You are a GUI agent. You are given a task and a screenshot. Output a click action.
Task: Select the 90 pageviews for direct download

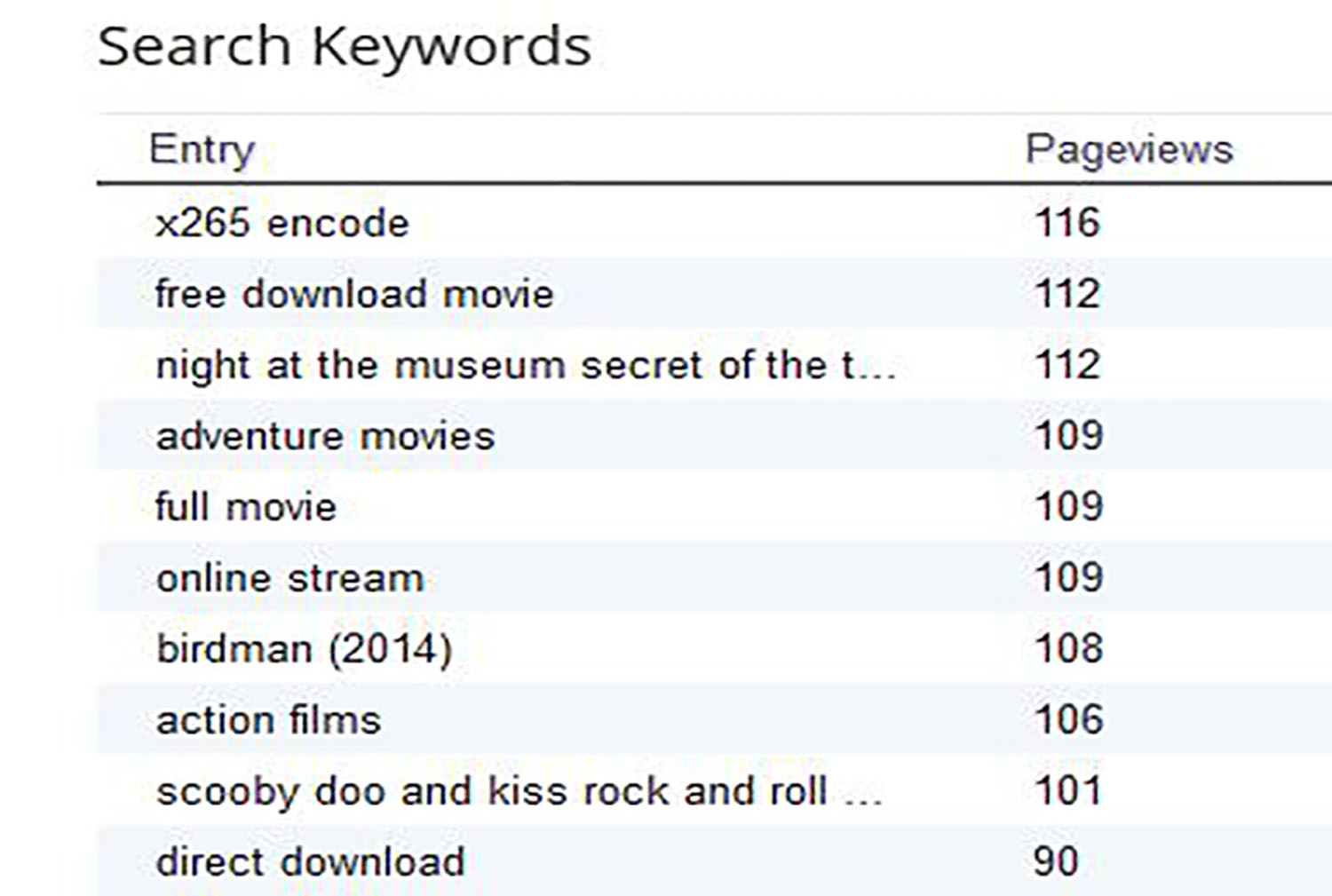[1056, 862]
